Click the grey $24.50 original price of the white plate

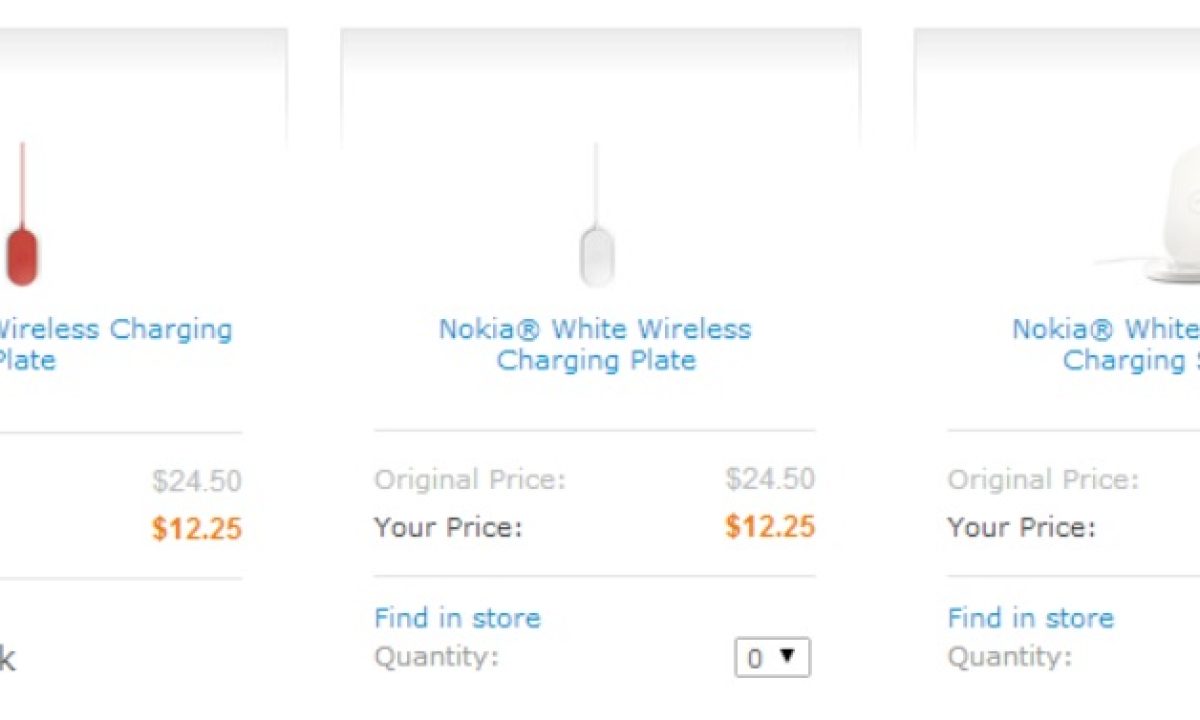coord(770,480)
